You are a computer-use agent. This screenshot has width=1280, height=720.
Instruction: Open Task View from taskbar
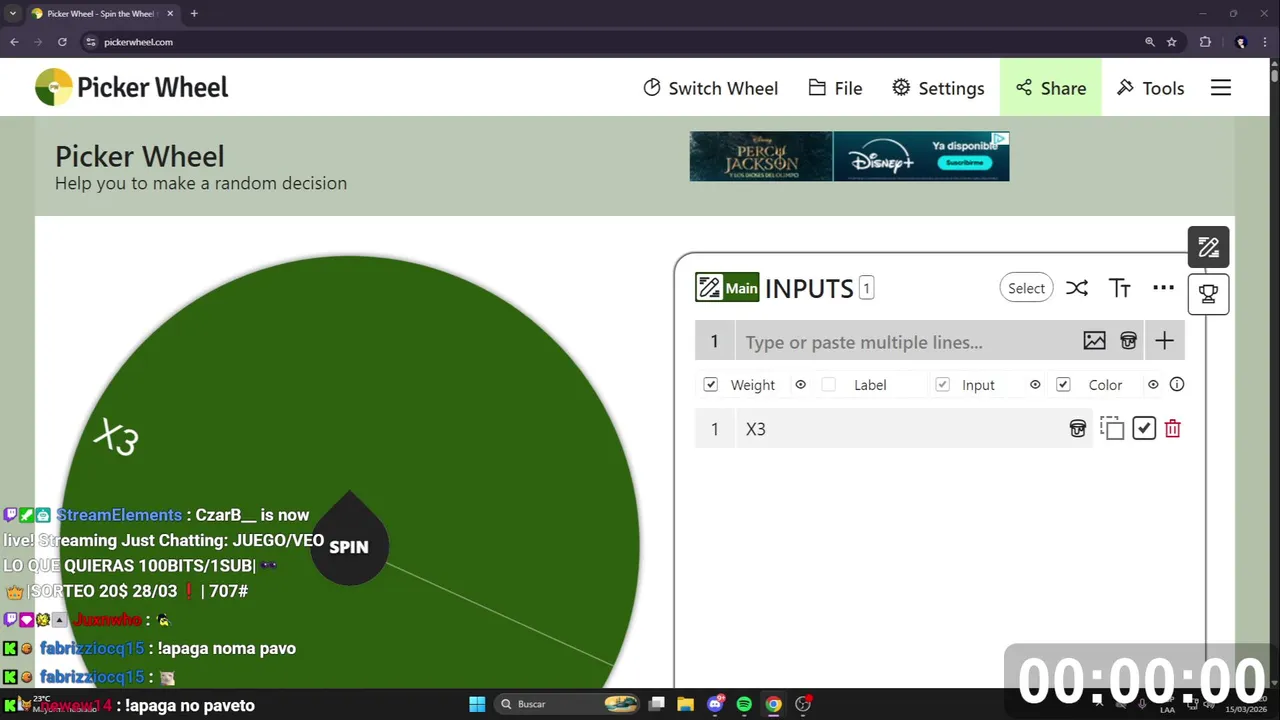click(x=656, y=704)
